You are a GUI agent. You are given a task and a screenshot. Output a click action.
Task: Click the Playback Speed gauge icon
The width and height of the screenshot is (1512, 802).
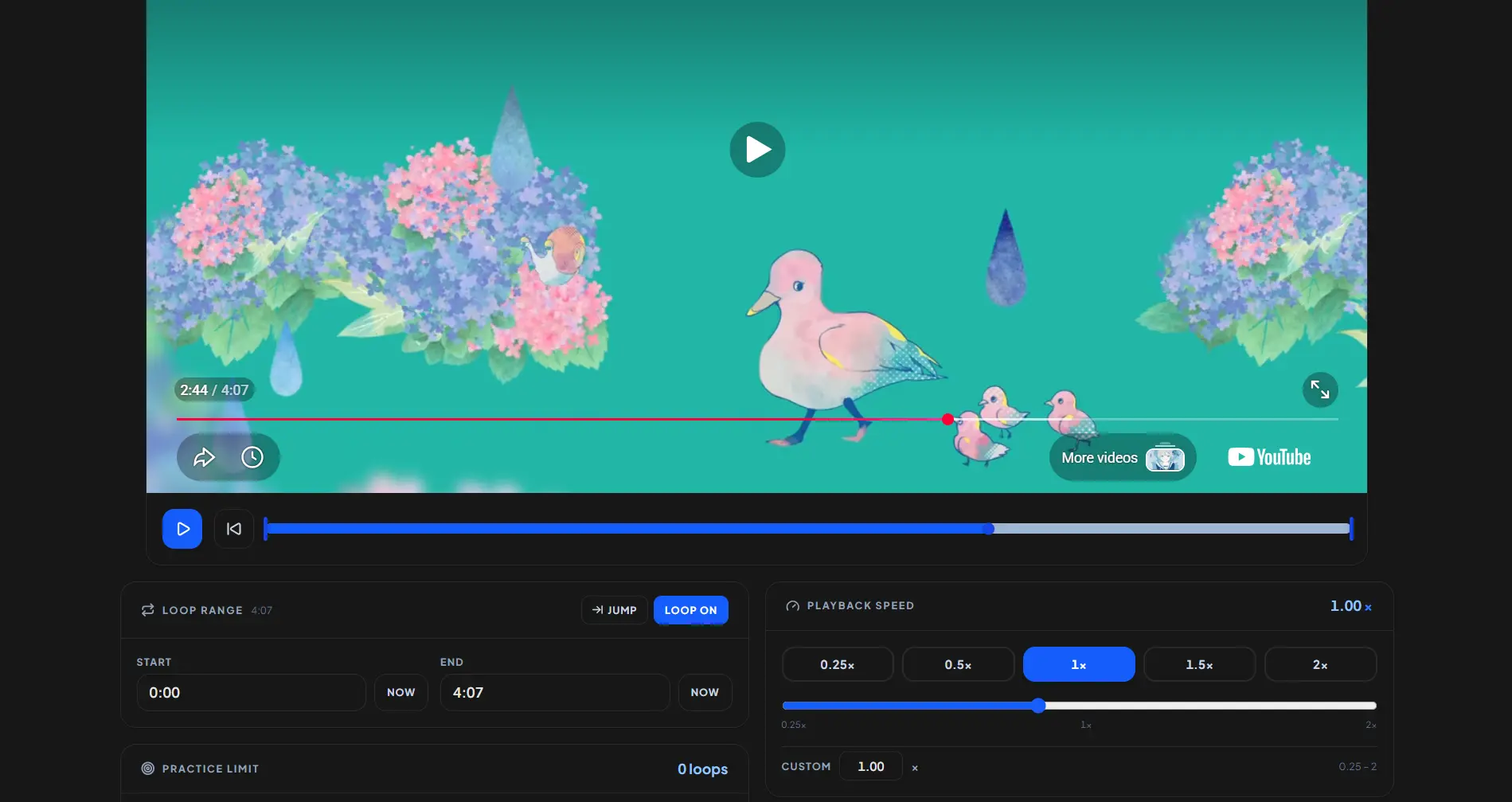[792, 606]
